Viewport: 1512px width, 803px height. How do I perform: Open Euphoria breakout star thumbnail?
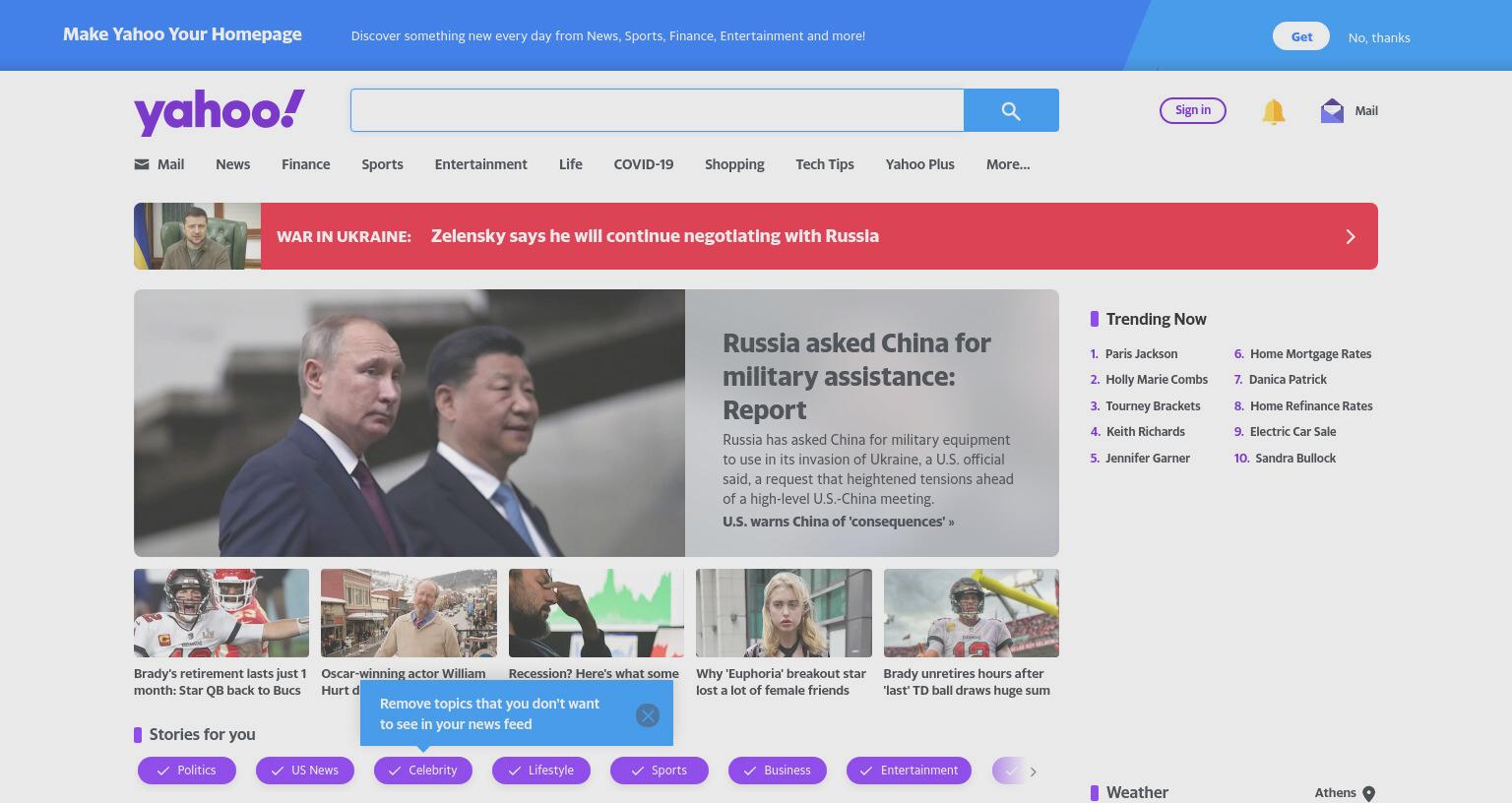pos(784,613)
